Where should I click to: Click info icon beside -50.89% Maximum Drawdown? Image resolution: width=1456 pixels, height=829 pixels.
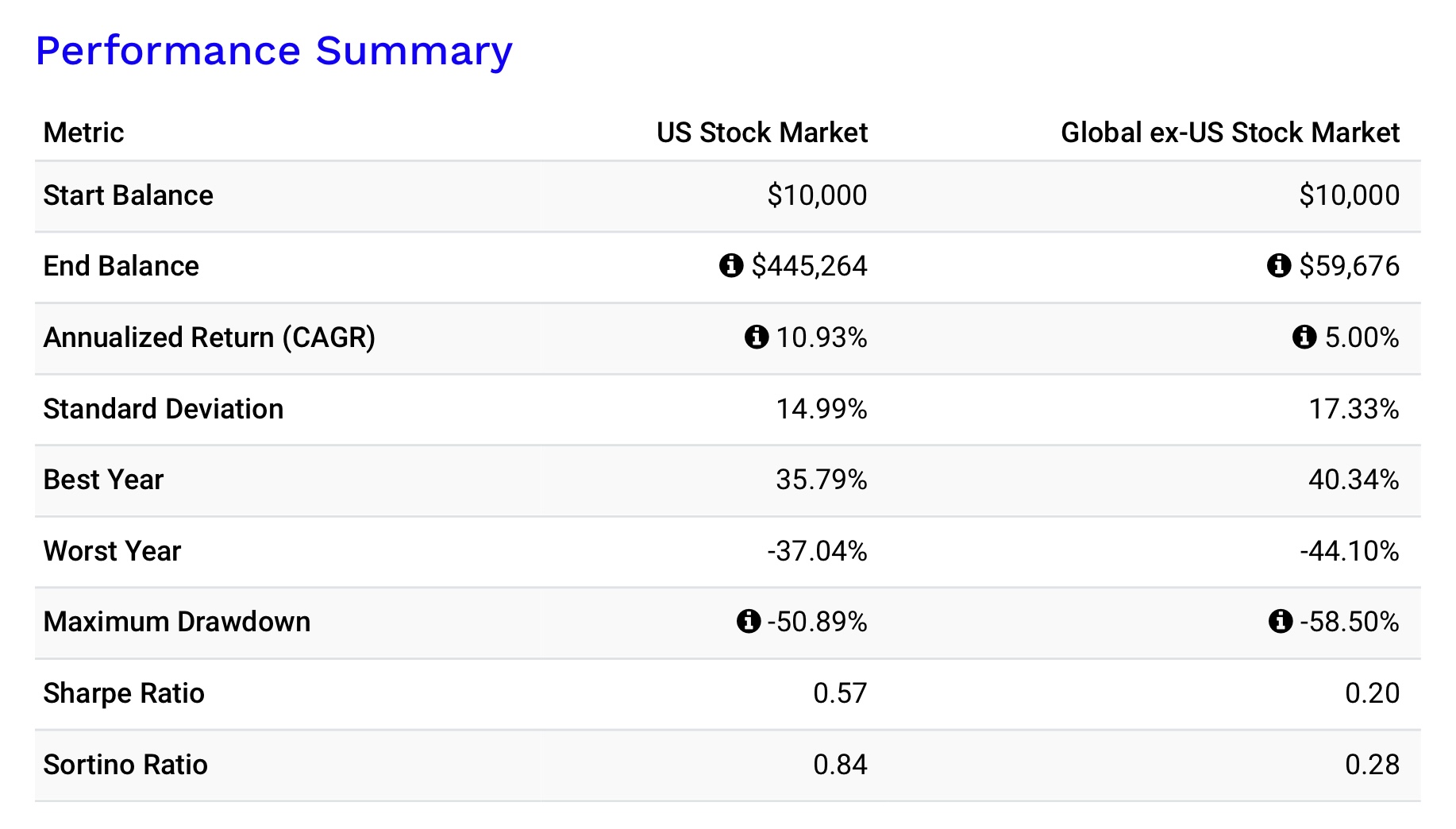[x=748, y=621]
